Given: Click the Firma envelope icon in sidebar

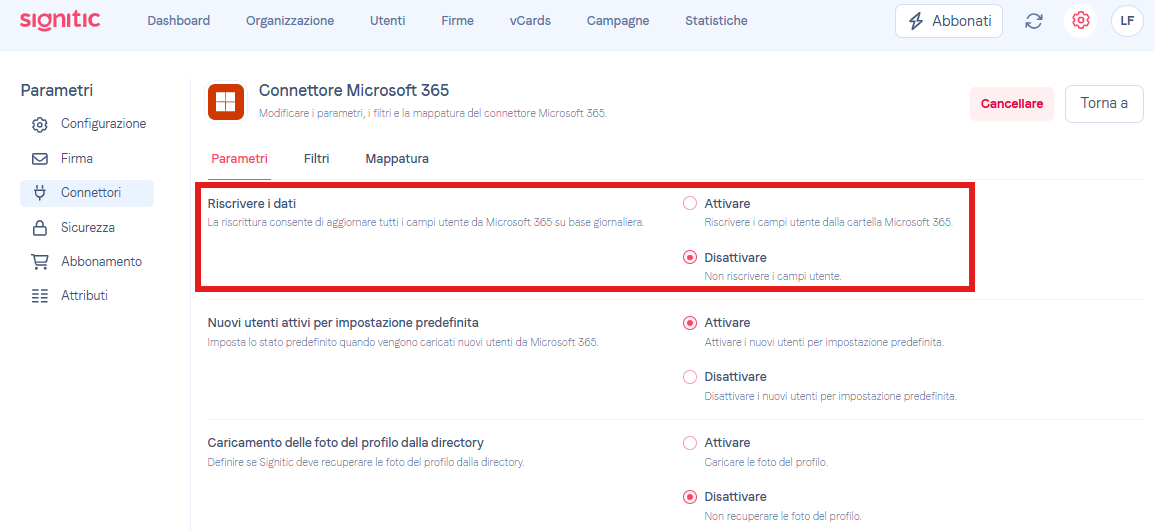Looking at the screenshot, I should point(40,159).
